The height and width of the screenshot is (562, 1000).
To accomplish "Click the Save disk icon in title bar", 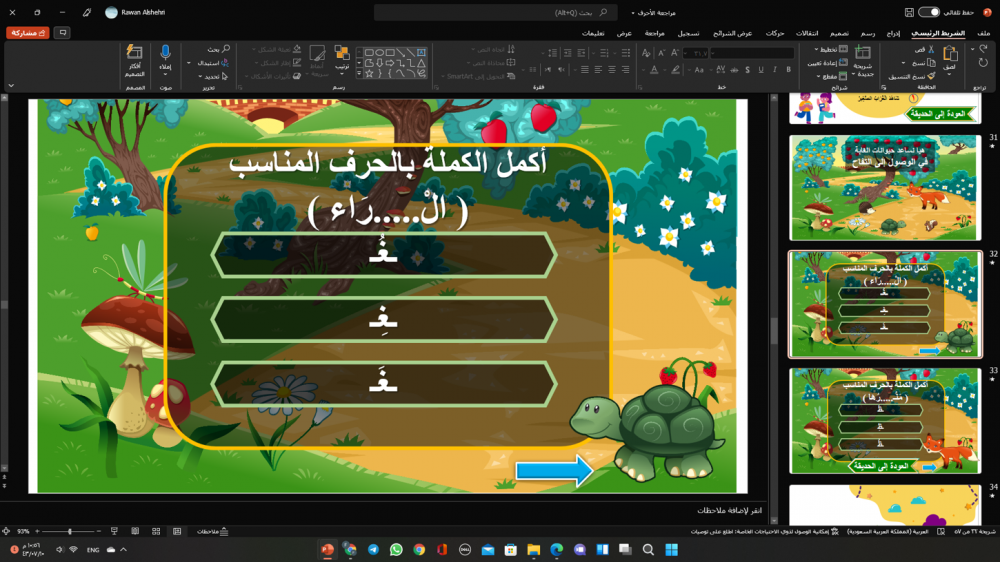I will (909, 12).
